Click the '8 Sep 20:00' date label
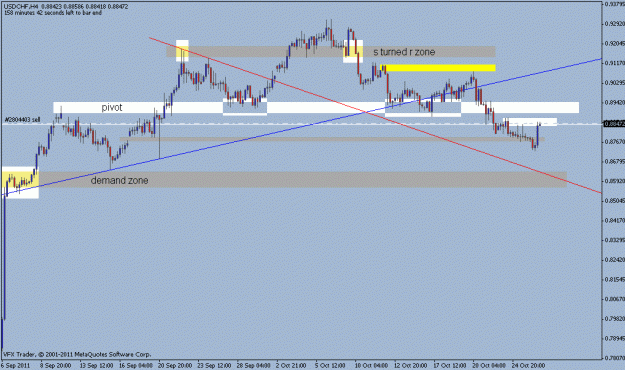Screen dimensions: 625x370 [55, 365]
